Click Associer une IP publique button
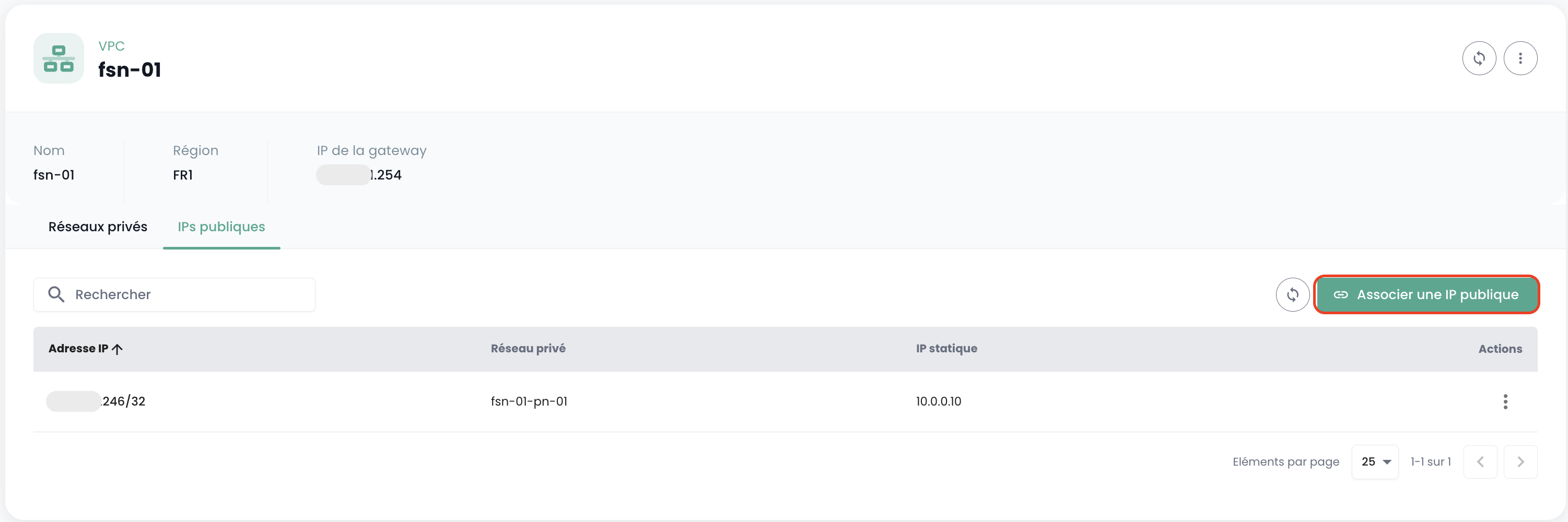The height and width of the screenshot is (522, 1568). [1426, 295]
